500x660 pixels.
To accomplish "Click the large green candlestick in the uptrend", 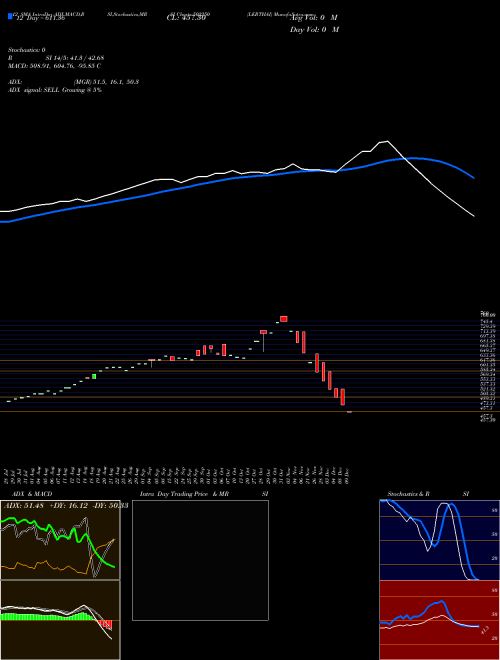I will click(94, 376).
